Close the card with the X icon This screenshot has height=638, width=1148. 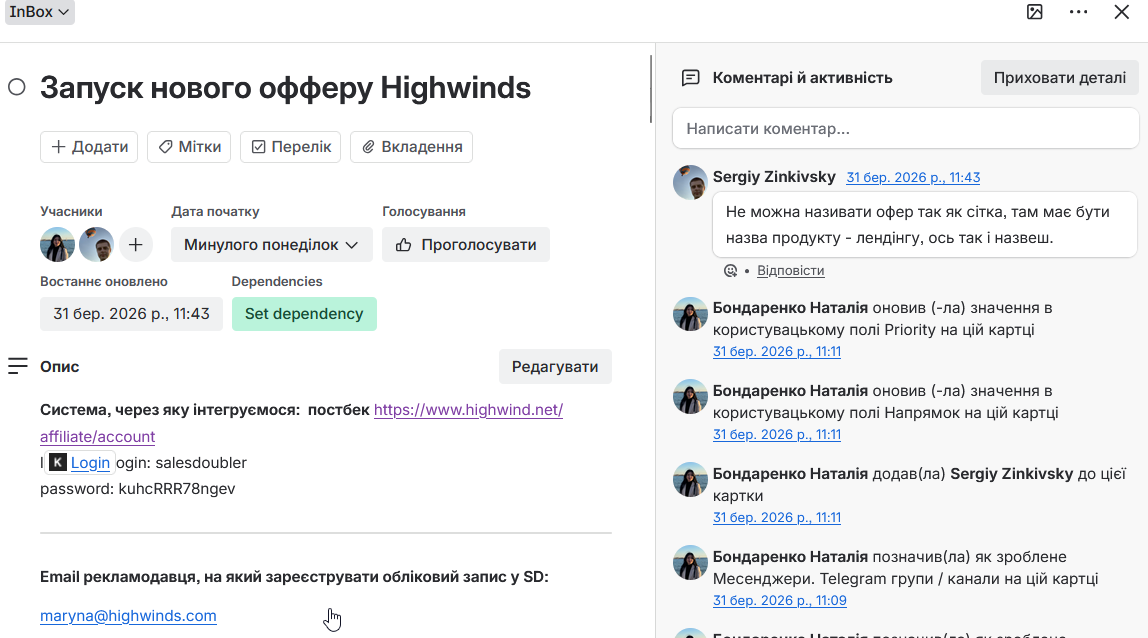coord(1122,12)
